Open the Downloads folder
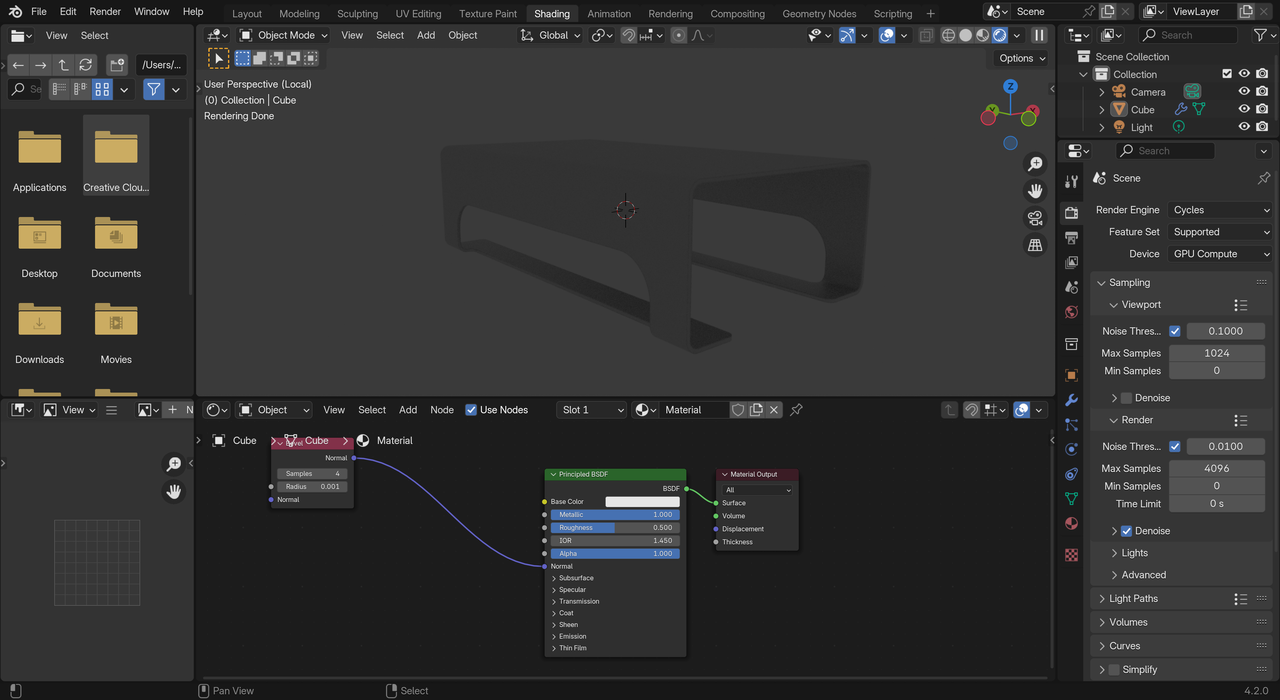 40,331
